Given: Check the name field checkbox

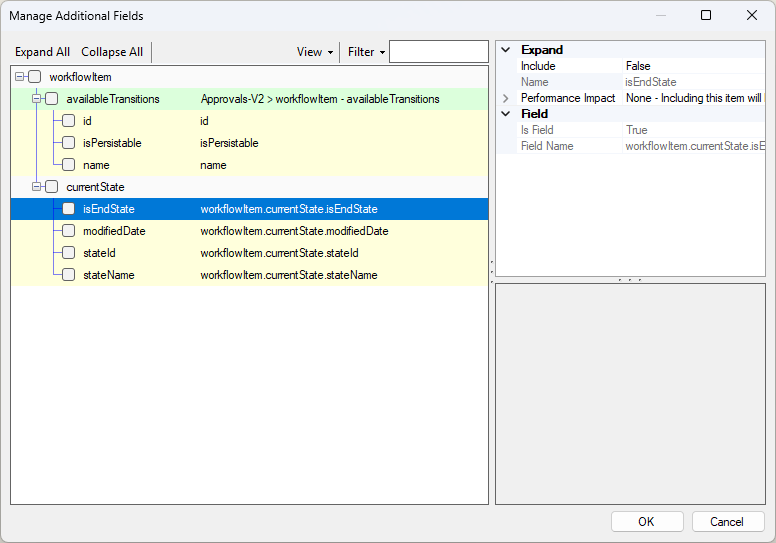Looking at the screenshot, I should point(68,165).
